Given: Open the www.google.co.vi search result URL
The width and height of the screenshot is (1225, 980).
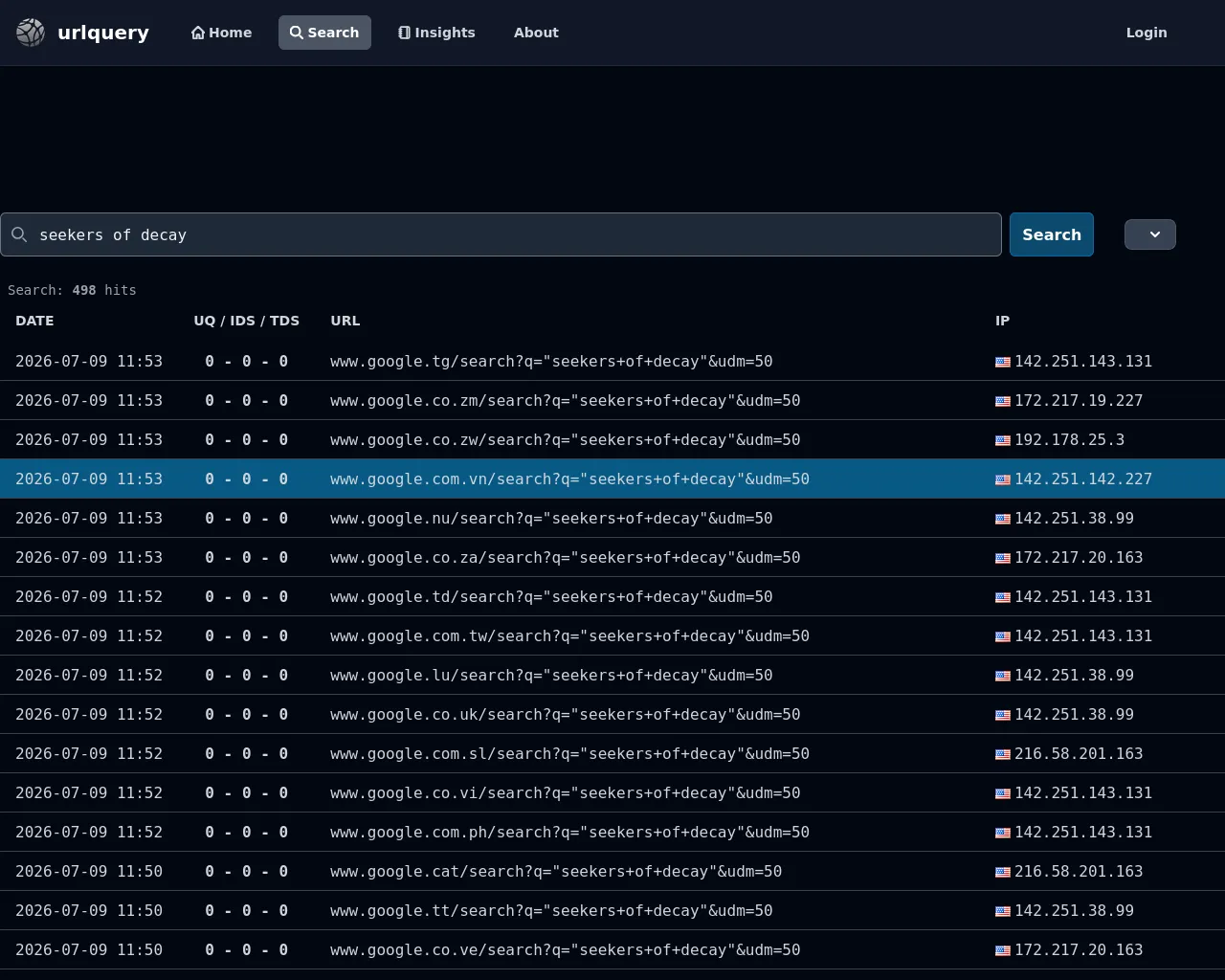Looking at the screenshot, I should [x=566, y=793].
